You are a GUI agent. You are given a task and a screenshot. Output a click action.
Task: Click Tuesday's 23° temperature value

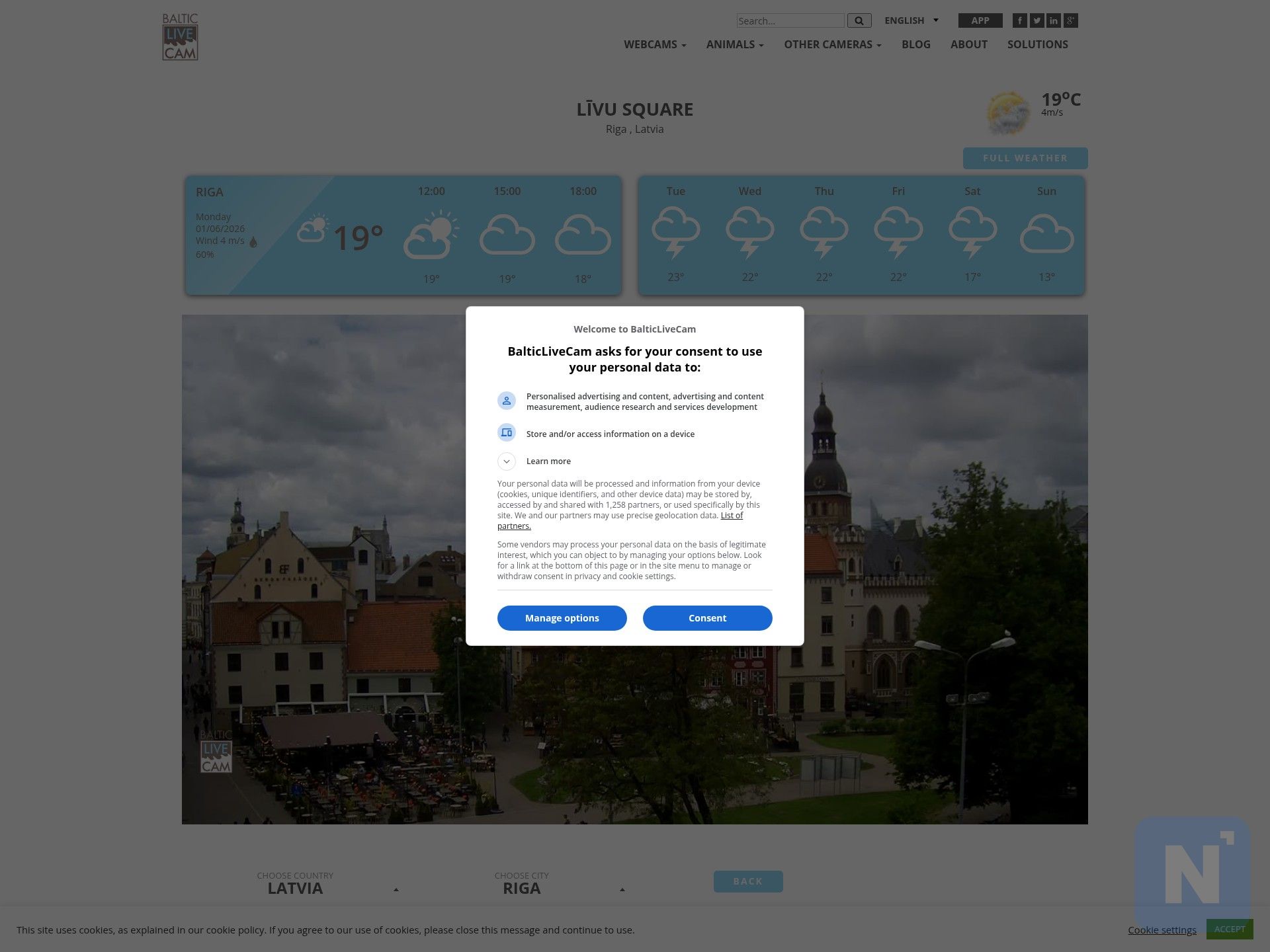pos(676,277)
